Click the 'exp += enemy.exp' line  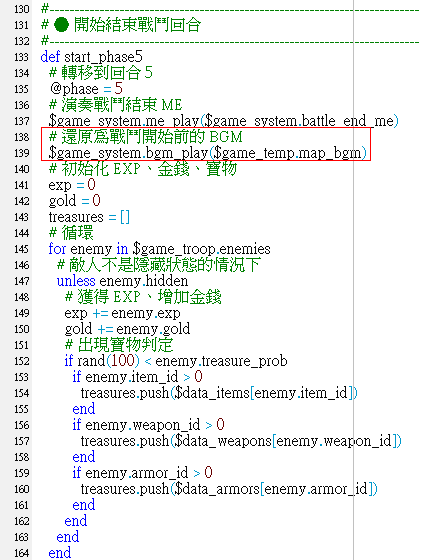(122, 313)
